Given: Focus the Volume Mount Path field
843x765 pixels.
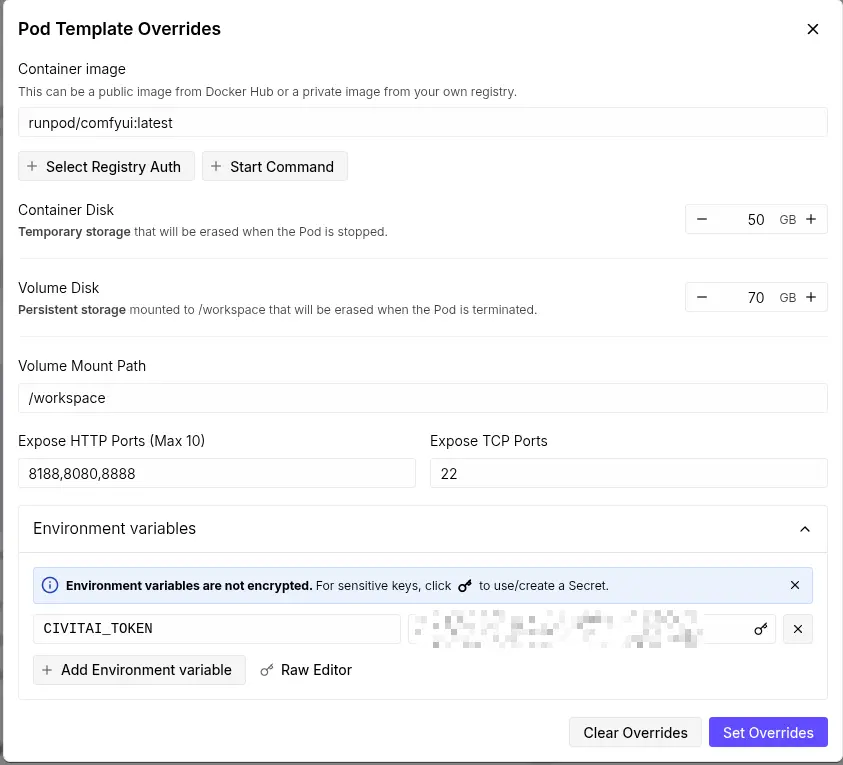Looking at the screenshot, I should coord(422,398).
